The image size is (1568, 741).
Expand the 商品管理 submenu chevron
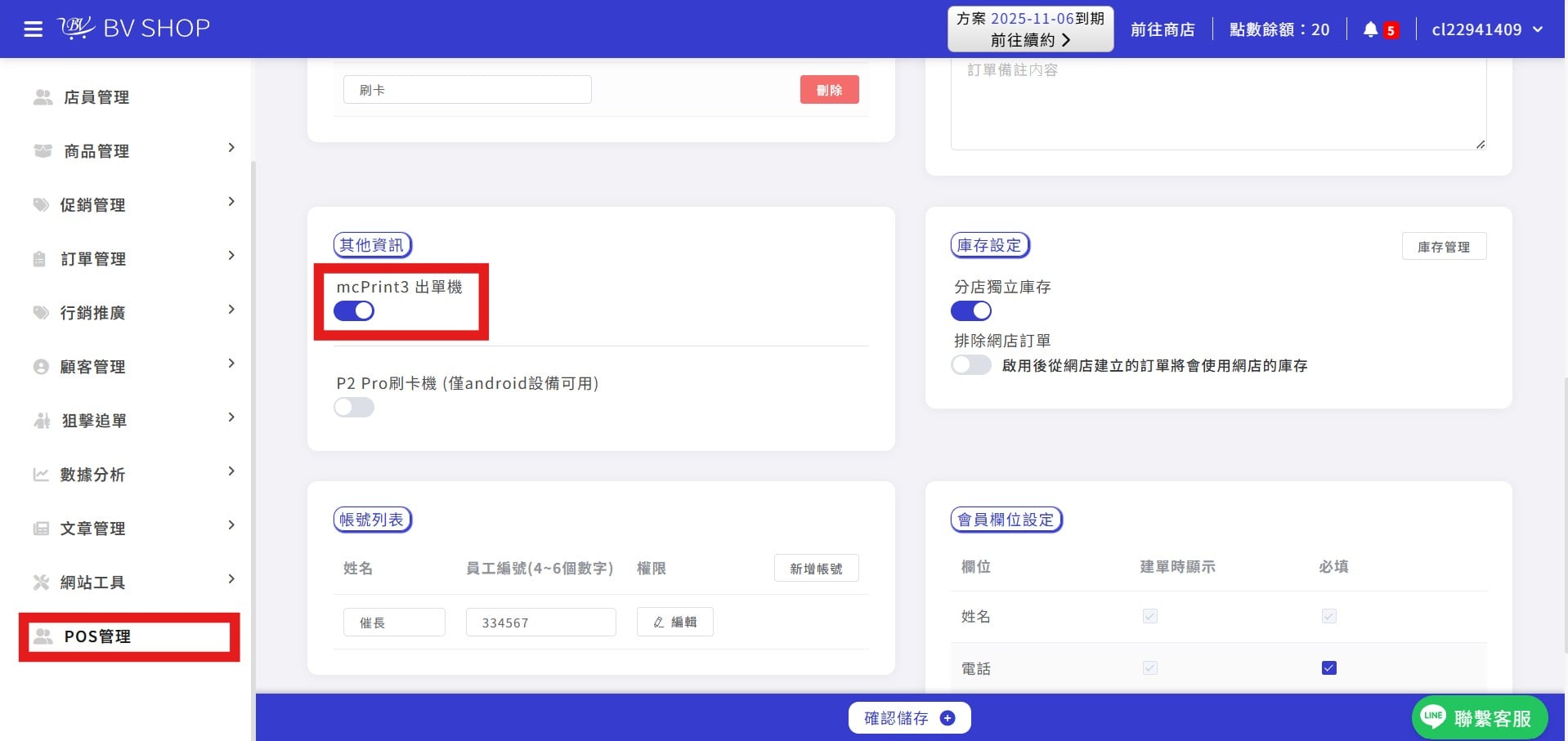point(231,148)
